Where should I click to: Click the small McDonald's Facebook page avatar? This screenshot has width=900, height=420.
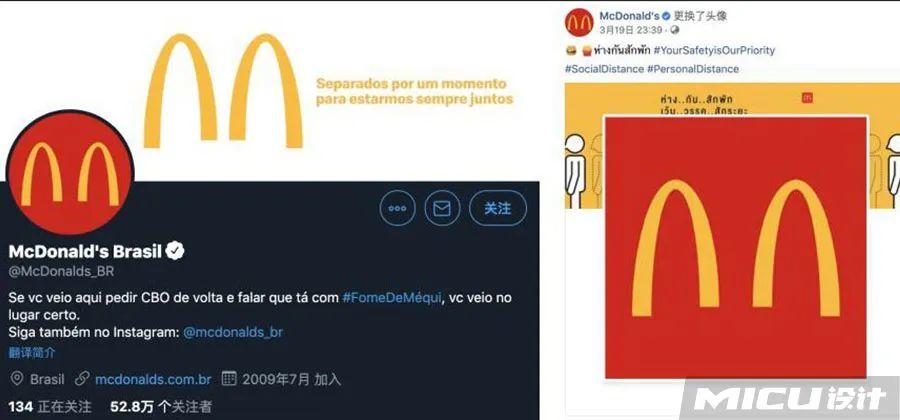[579, 22]
